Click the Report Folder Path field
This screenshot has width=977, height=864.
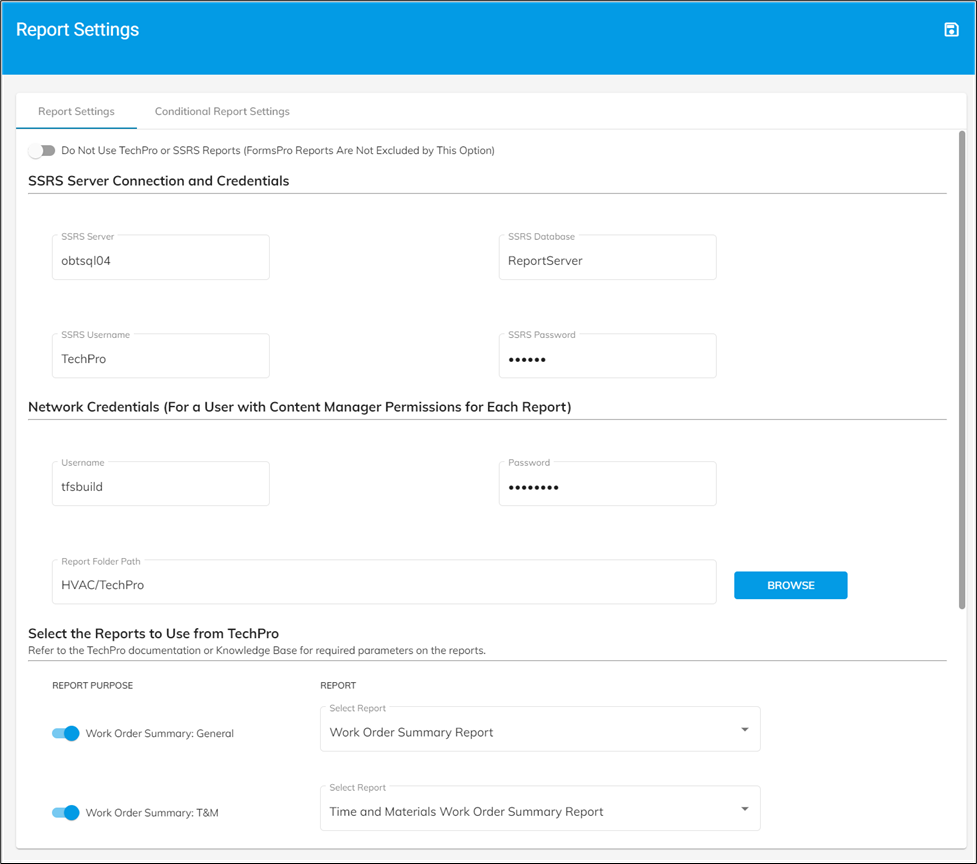point(384,582)
